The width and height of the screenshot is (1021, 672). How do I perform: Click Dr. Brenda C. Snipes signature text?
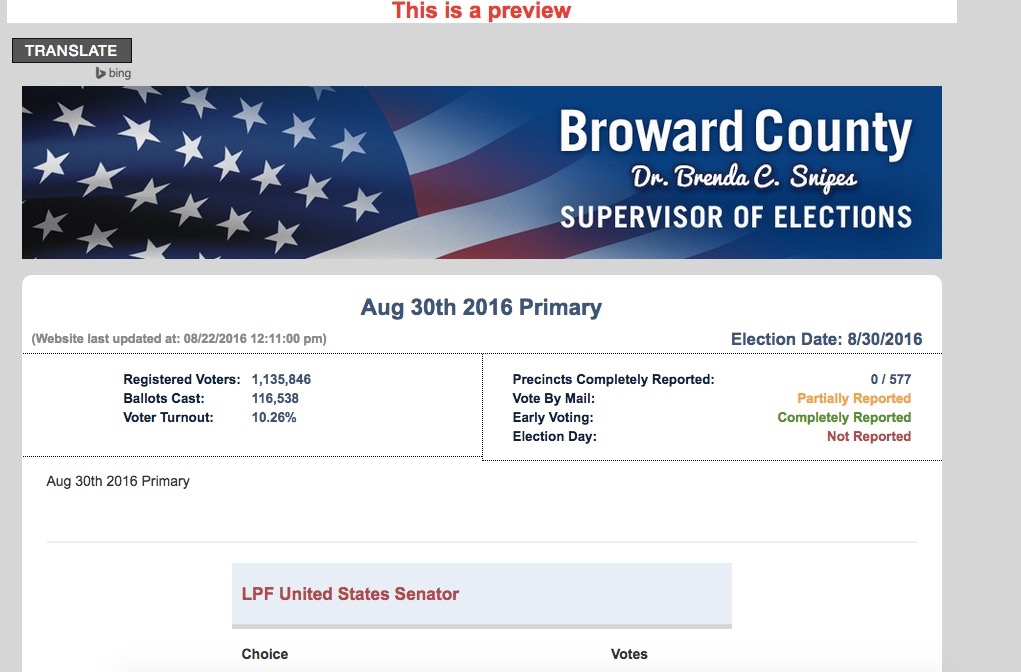click(x=744, y=178)
